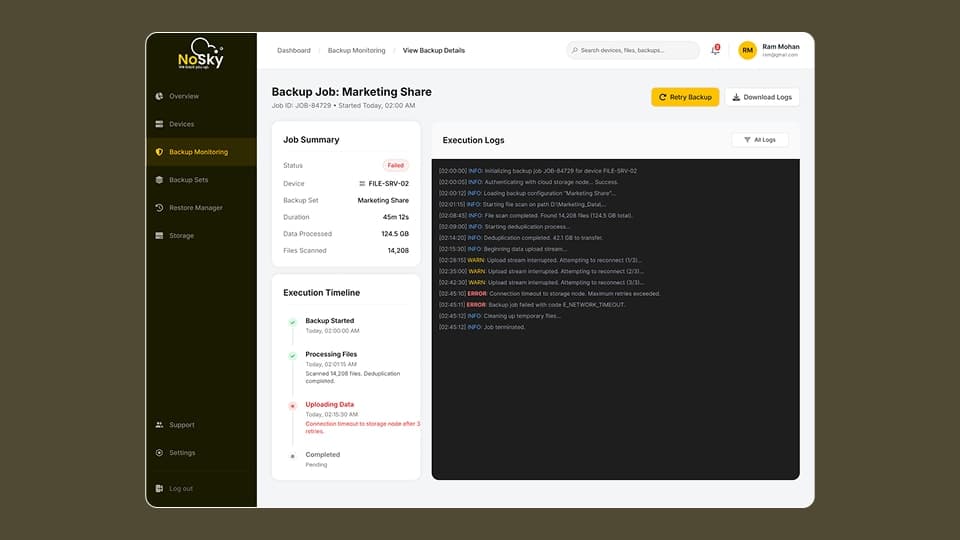This screenshot has height=540, width=960.
Task: Click the Backup Sets stack icon
Action: (160, 180)
